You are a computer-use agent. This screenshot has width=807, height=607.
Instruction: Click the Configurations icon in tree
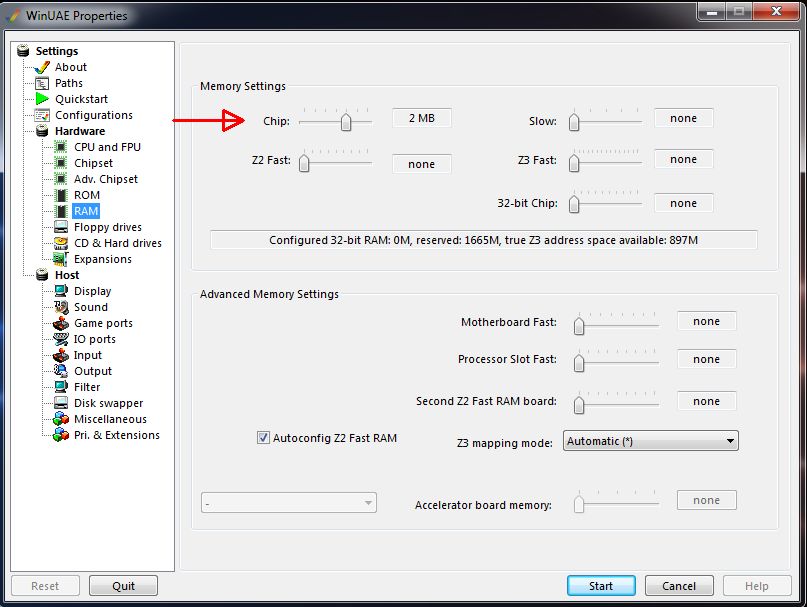pyautogui.click(x=42, y=115)
